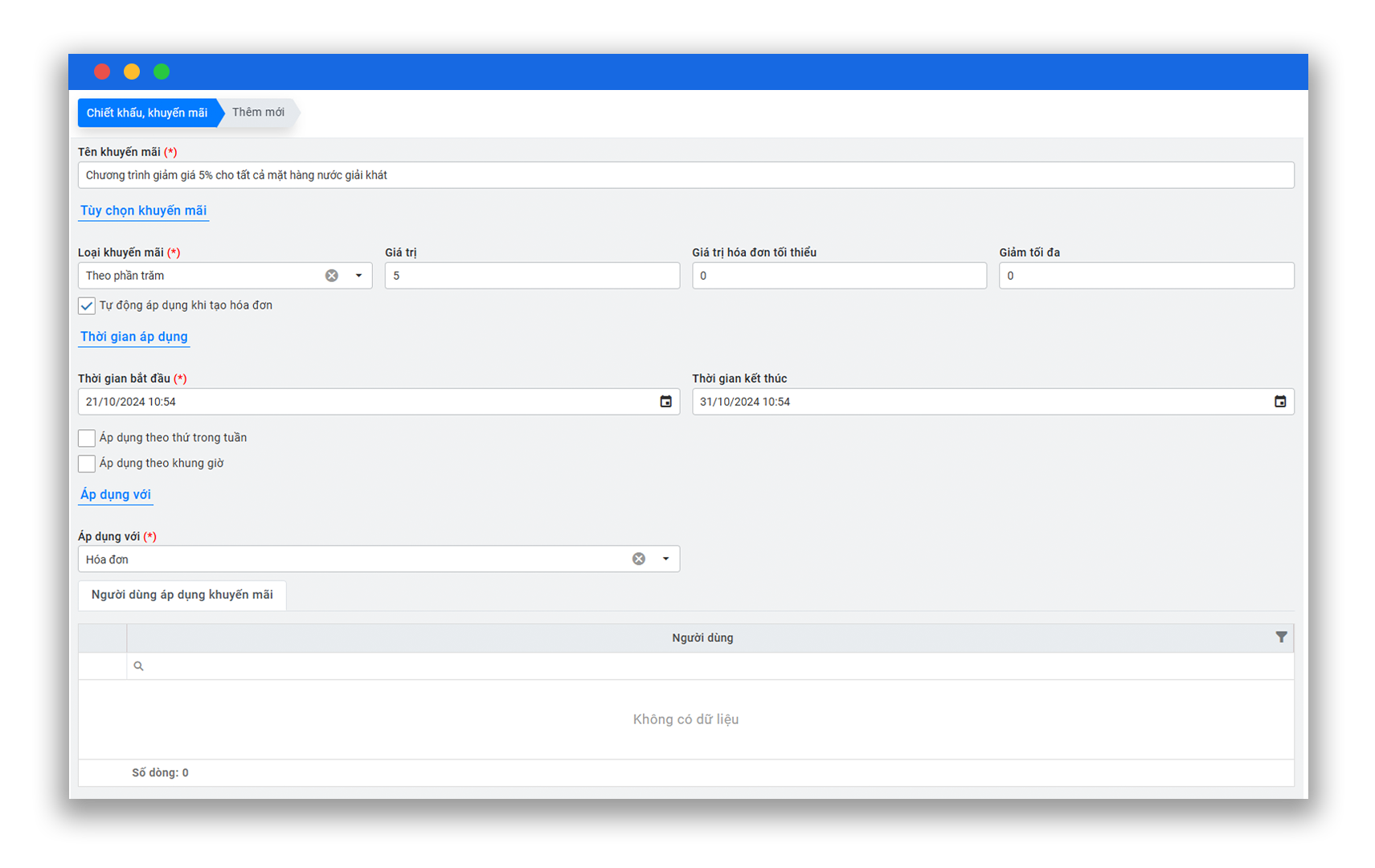1375x868 pixels.
Task: Enable 'Áp dụng theo khung giờ' checkbox
Action: tap(87, 464)
